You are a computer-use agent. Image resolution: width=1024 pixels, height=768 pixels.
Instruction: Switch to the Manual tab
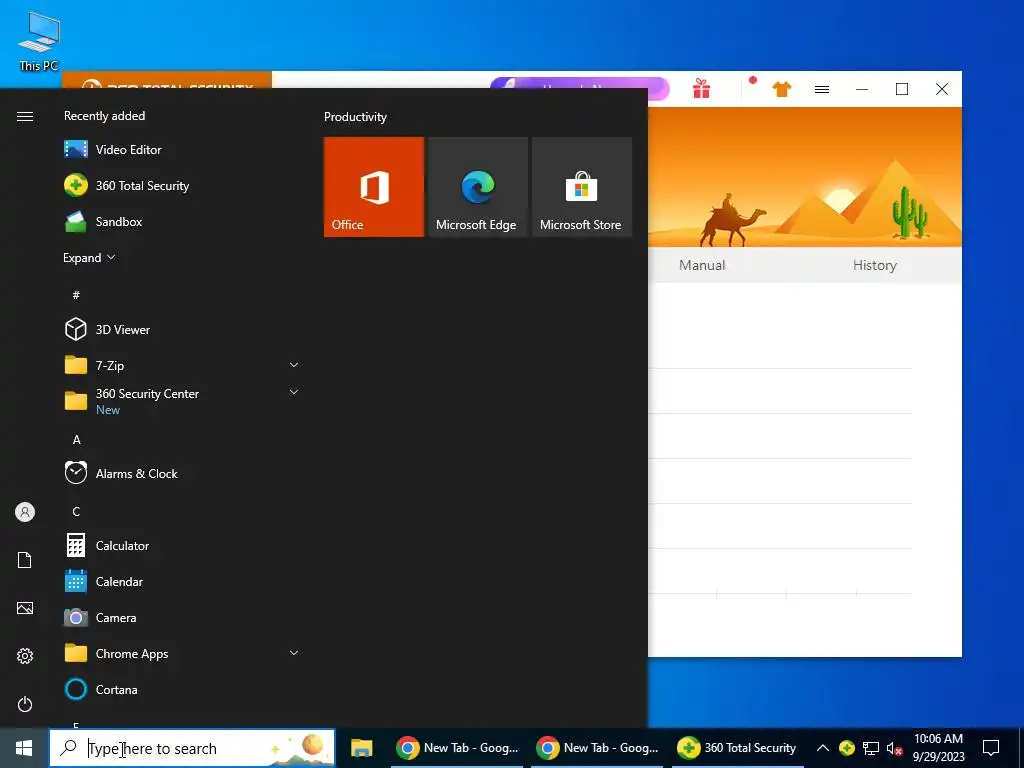[702, 265]
